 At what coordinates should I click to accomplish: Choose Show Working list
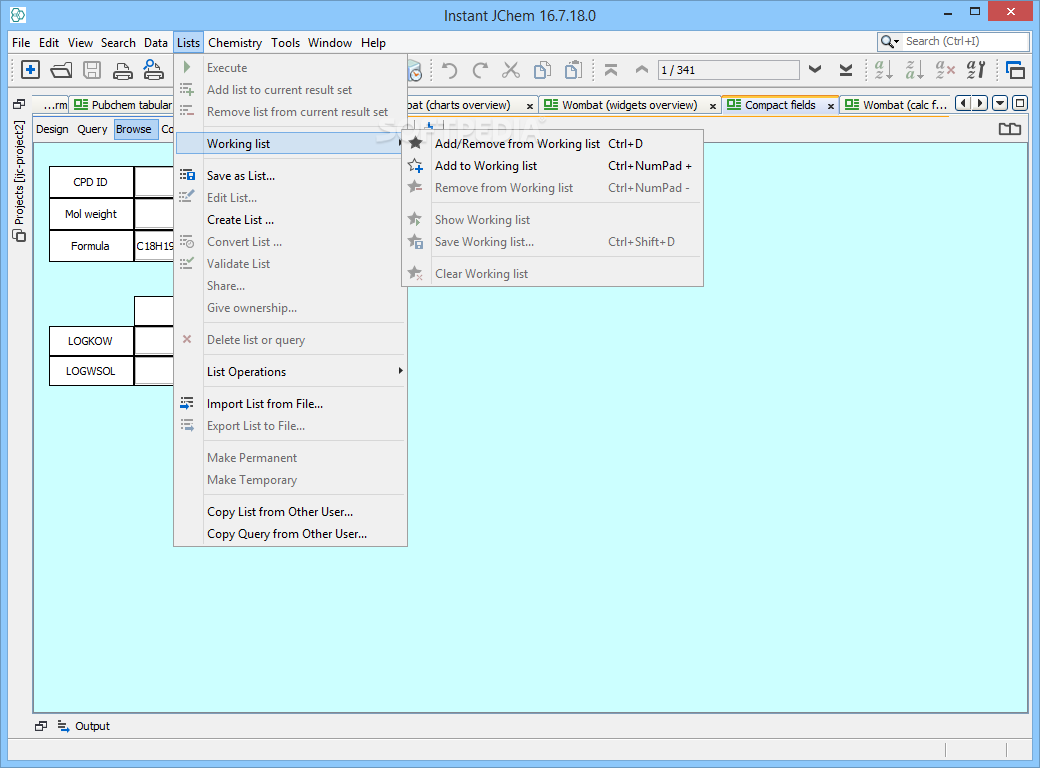552,220
